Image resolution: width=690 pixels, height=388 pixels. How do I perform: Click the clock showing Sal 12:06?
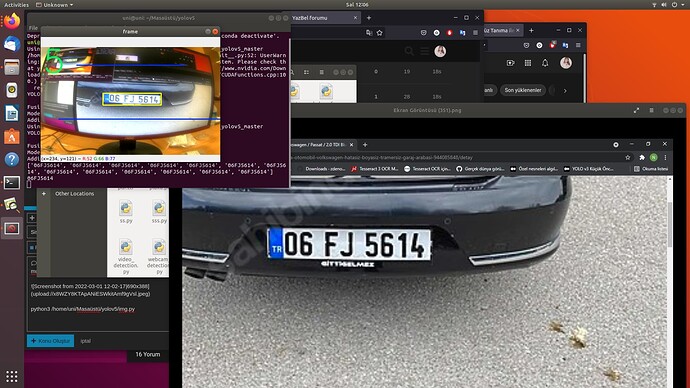(357, 5)
